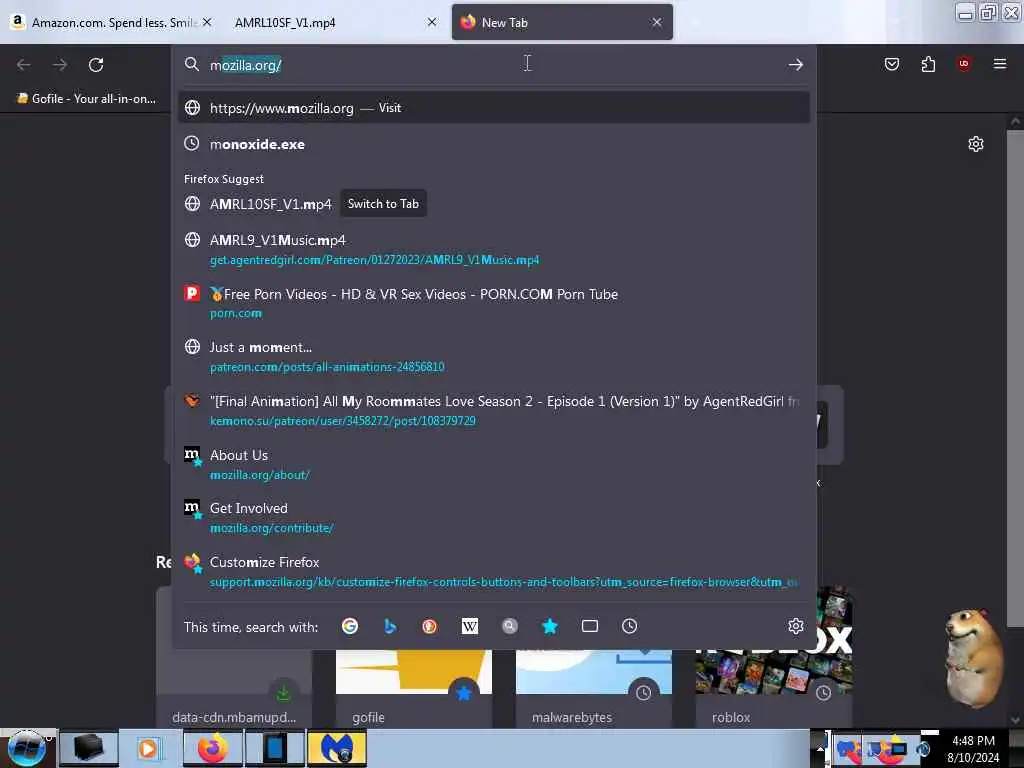
Task: Show hidden system tray icons arrow
Action: tap(820, 748)
